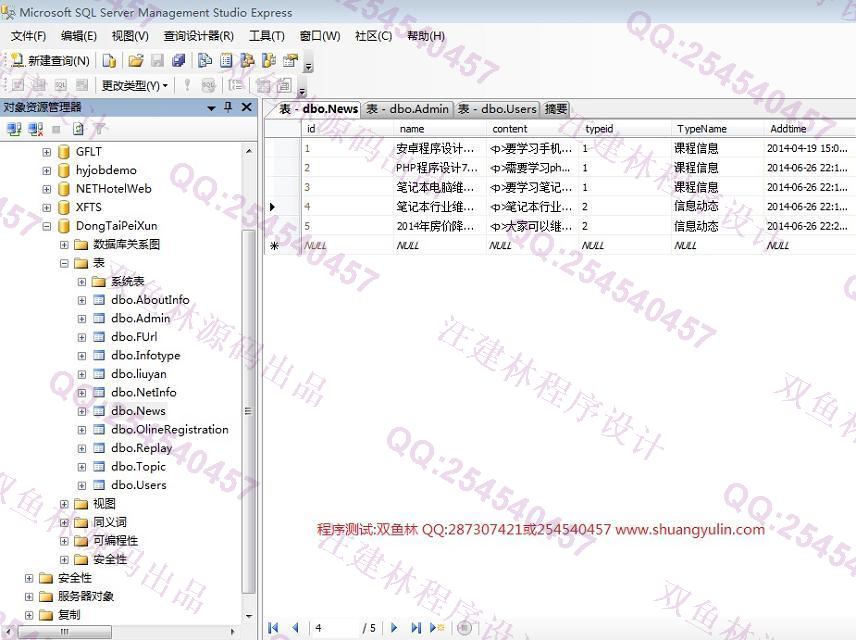The width and height of the screenshot is (856, 640).
Task: Select dbo.liuyan table in the tree
Action: pyautogui.click(x=139, y=374)
